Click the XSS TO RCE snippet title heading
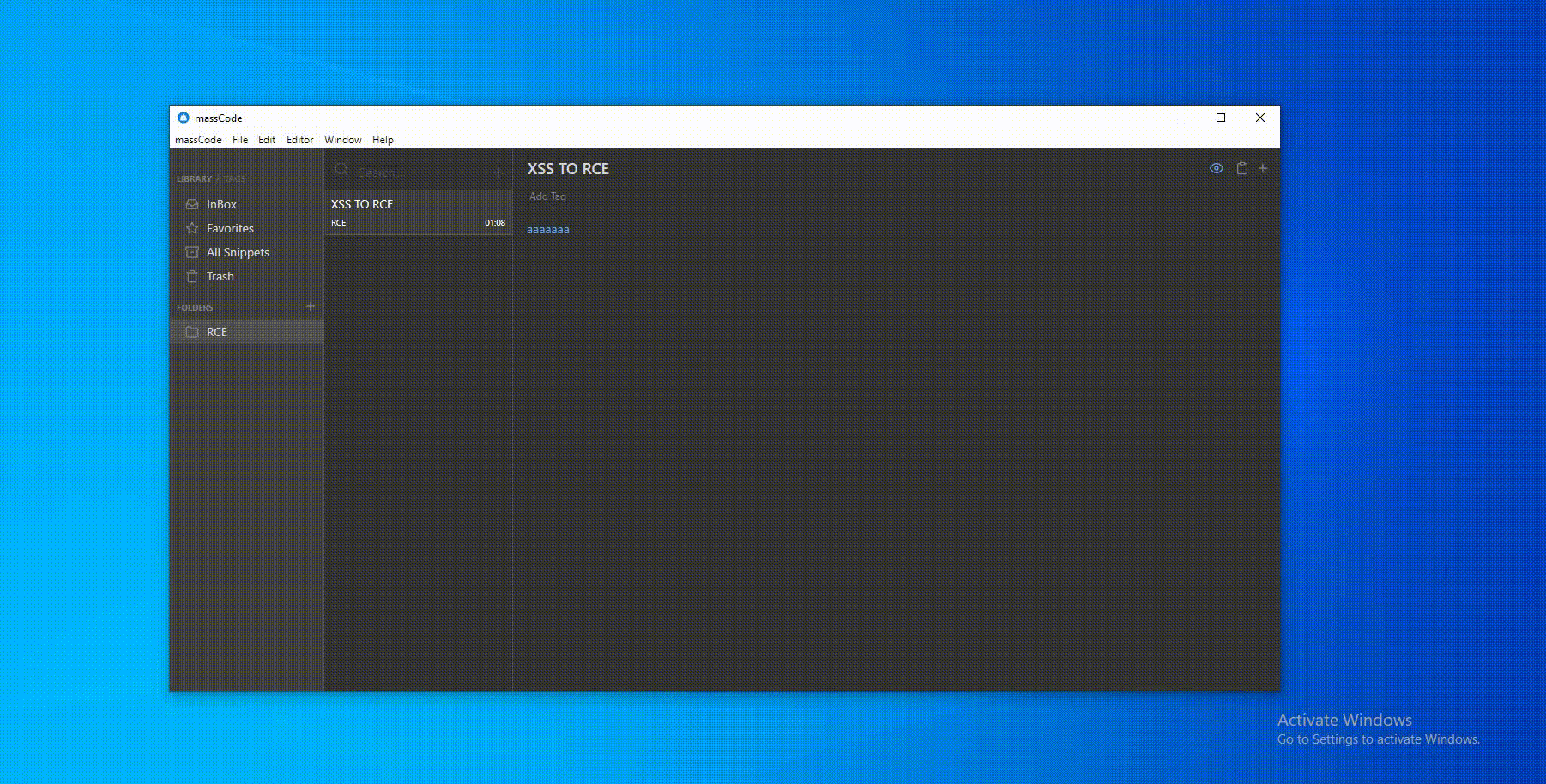The height and width of the screenshot is (784, 1546). click(568, 169)
